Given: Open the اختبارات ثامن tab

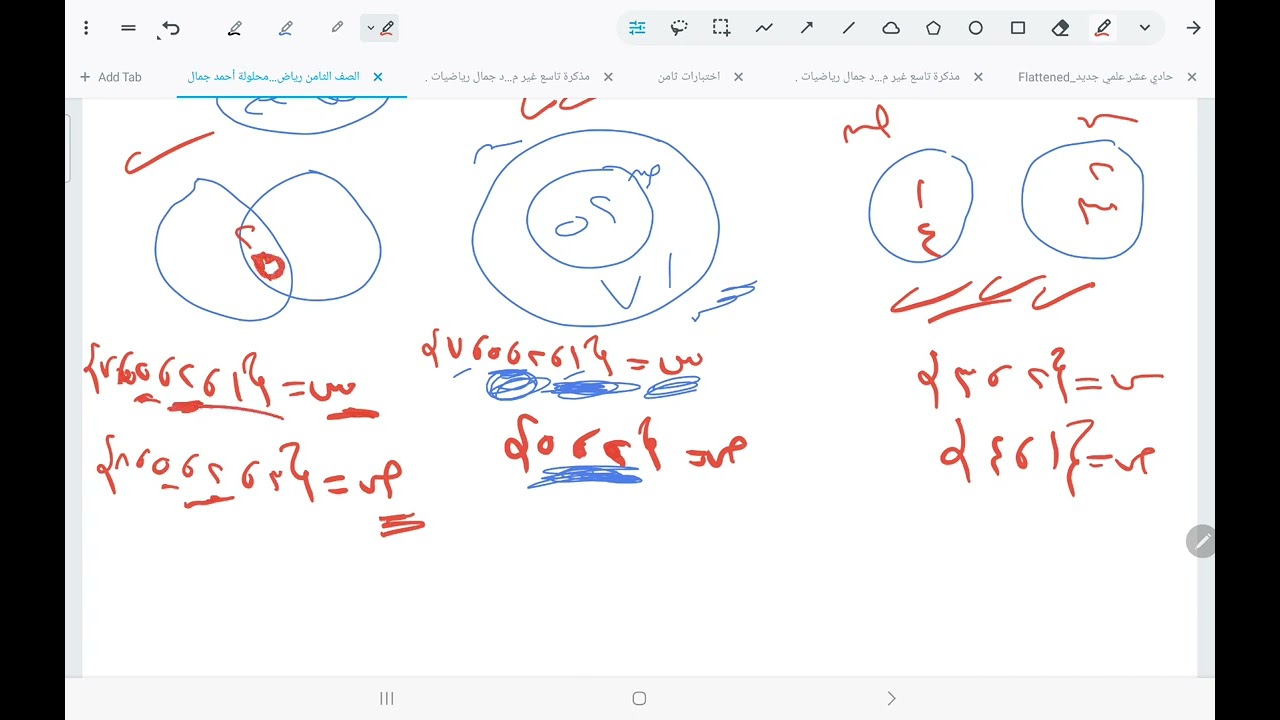Looking at the screenshot, I should coord(688,77).
